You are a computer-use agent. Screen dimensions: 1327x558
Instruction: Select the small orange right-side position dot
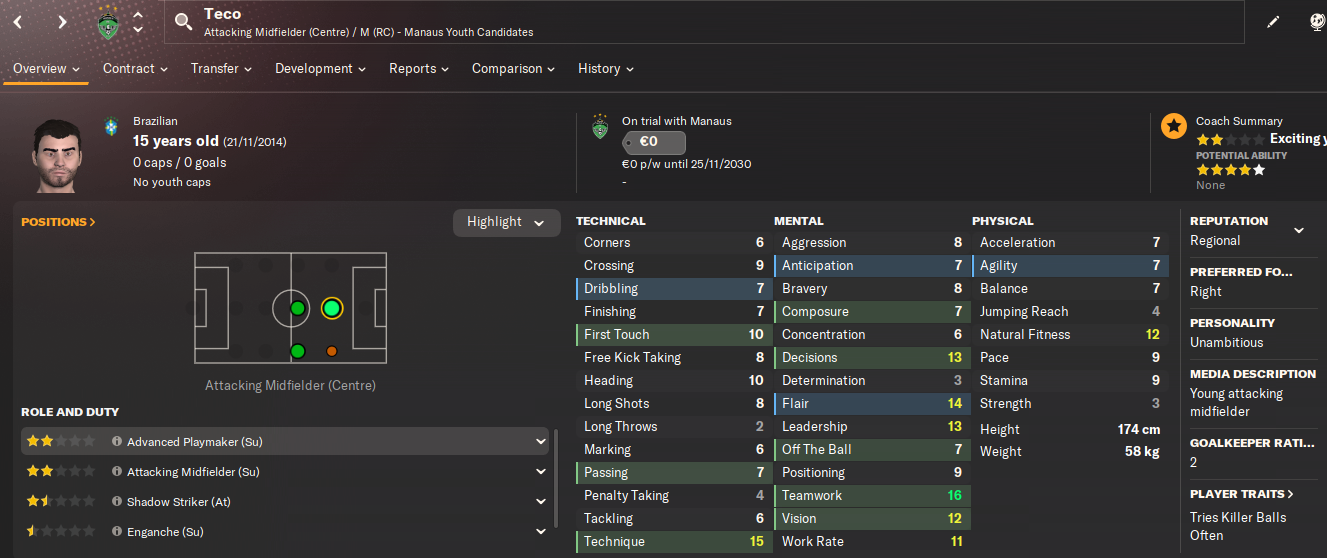(332, 351)
